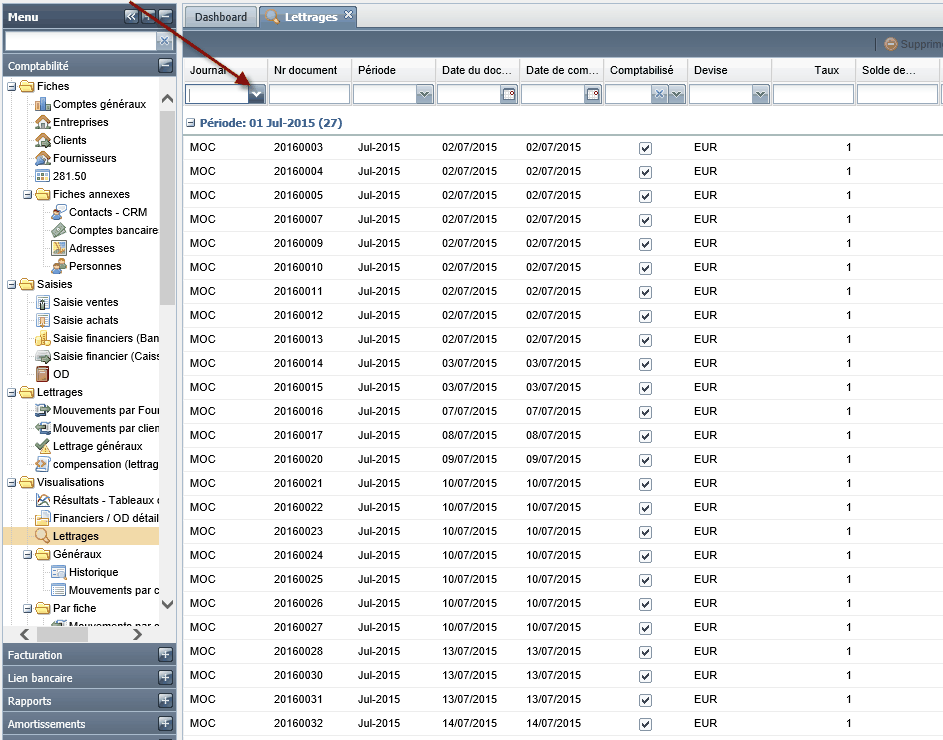Toggle Comptabilisé checkbox for document 20160014
This screenshot has width=943, height=740.
[x=645, y=364]
